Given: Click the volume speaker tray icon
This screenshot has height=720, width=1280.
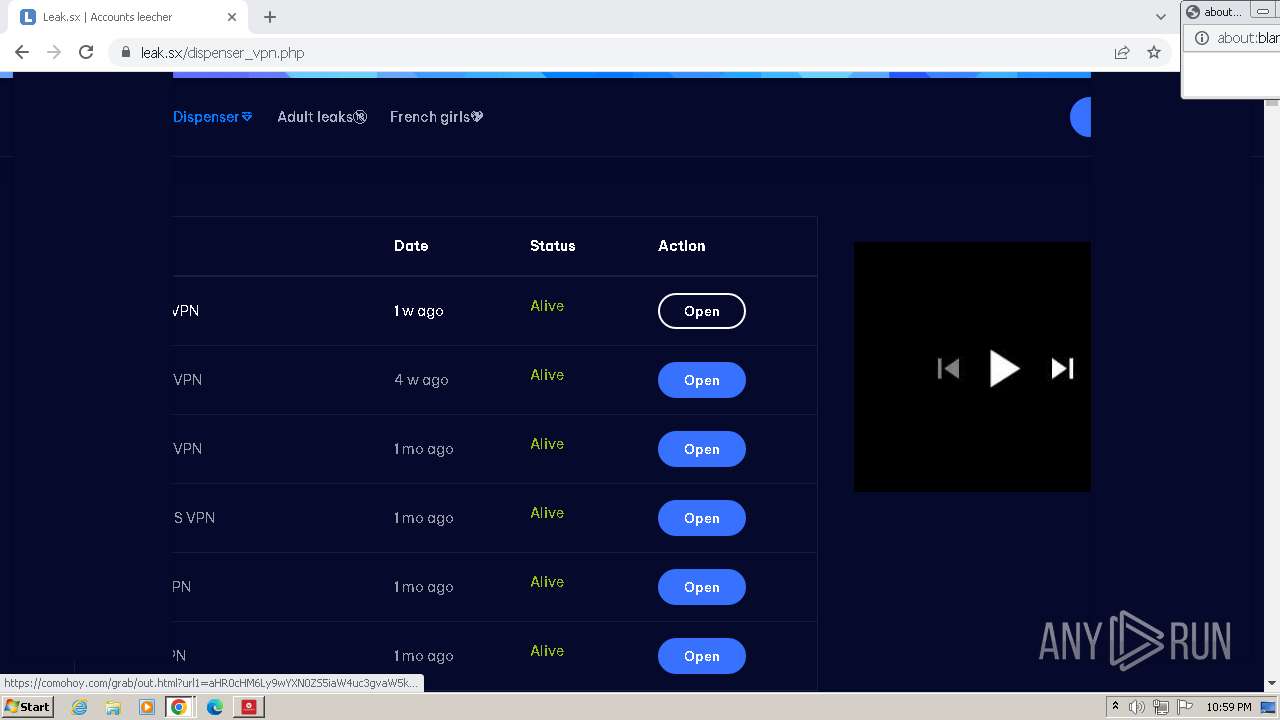Looking at the screenshot, I should pos(1137,707).
